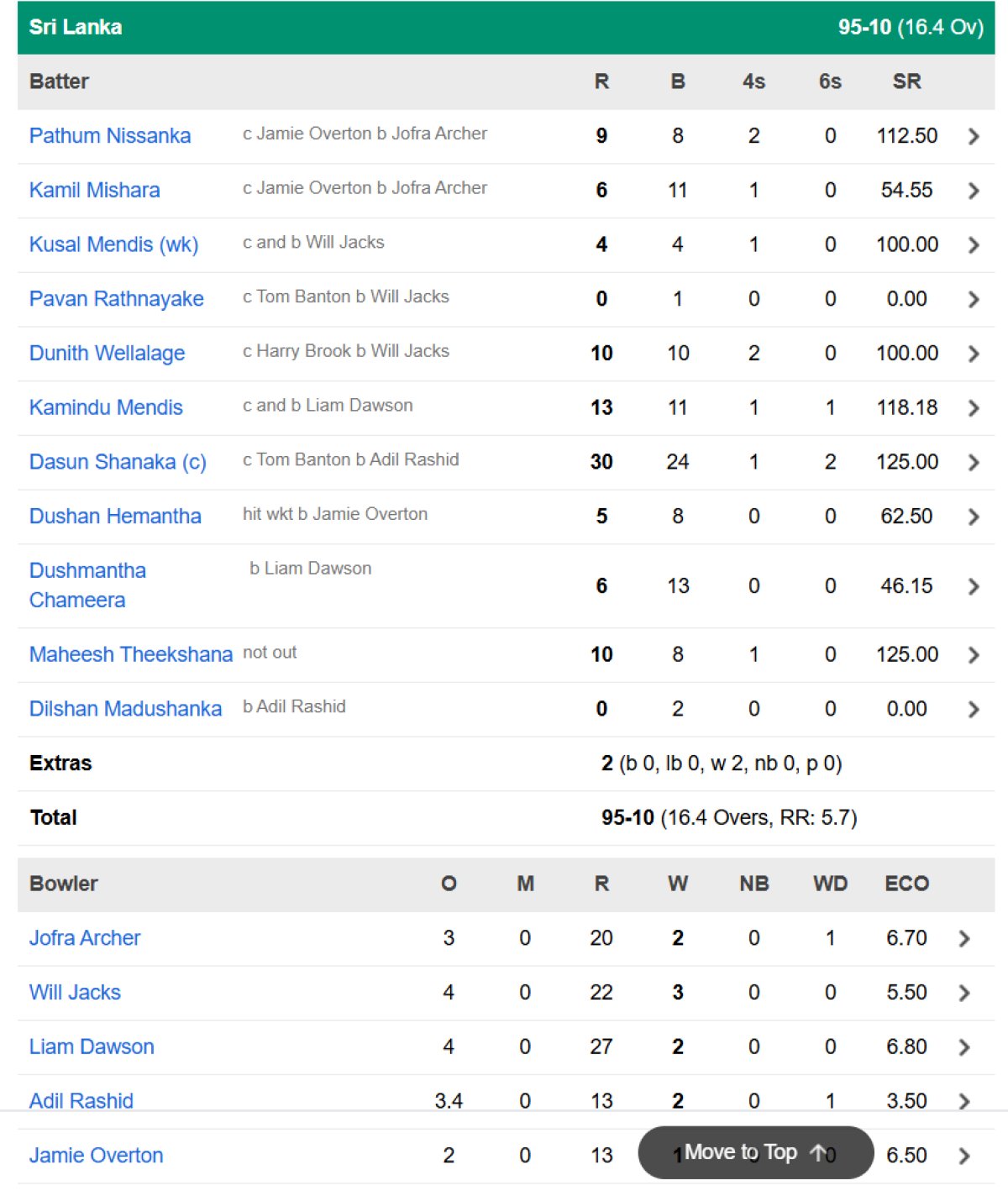Screen dimensions: 1008x1191
Task: Click the Total row showing 95-10
Action: click(52, 817)
